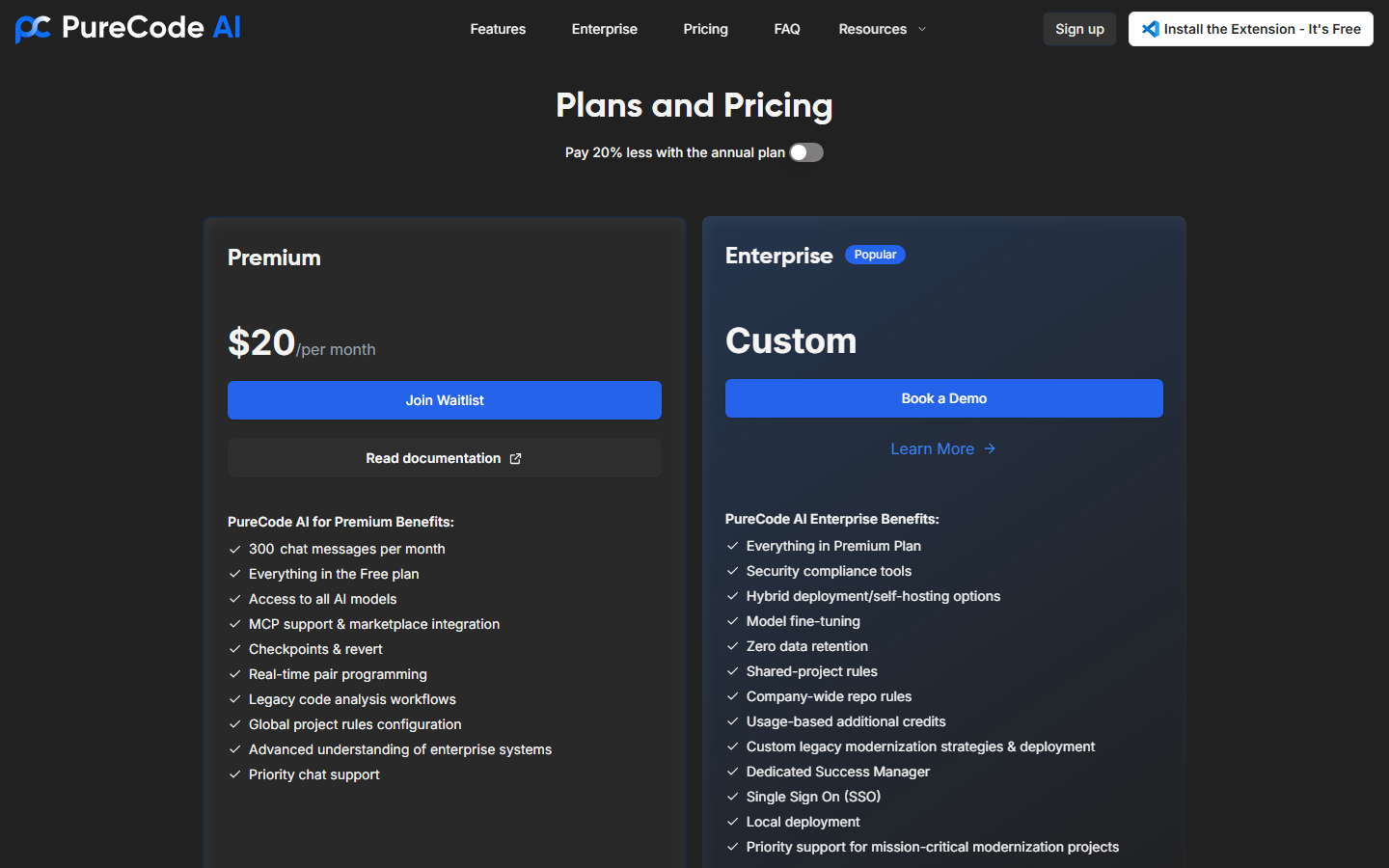Click the VS Code icon in the extension button
Viewport: 1389px width, 868px height.
point(1149,28)
